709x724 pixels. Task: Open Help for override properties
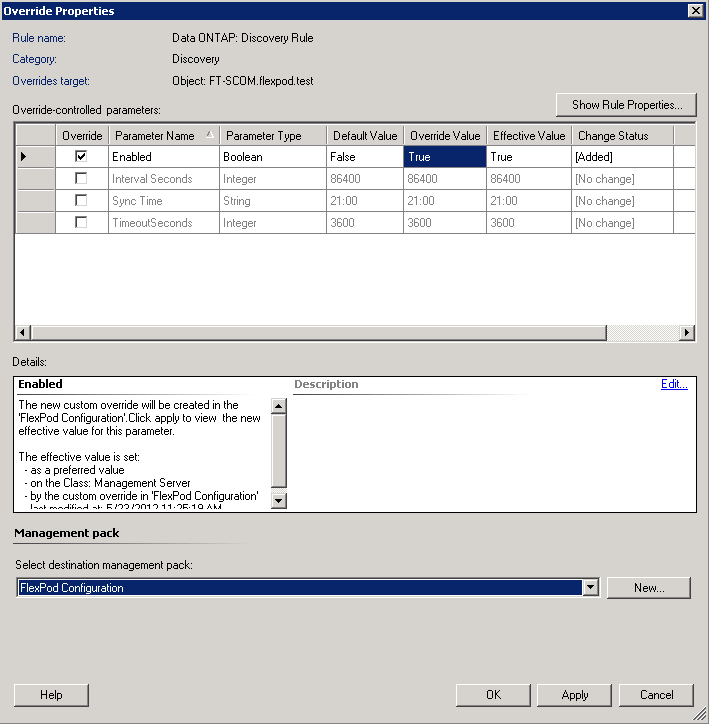[x=51, y=695]
